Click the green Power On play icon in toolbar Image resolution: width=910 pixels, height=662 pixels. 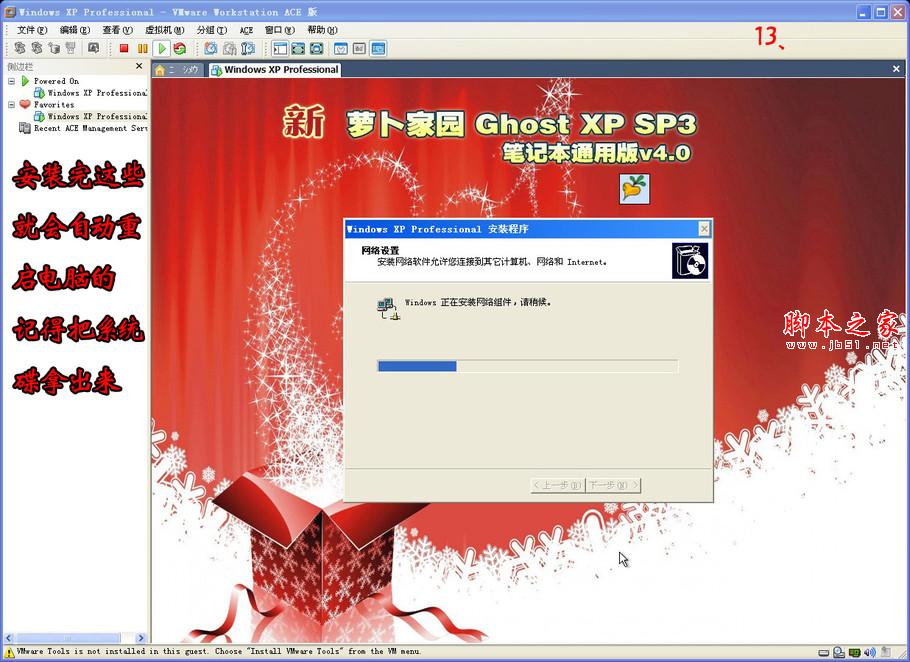[x=162, y=49]
